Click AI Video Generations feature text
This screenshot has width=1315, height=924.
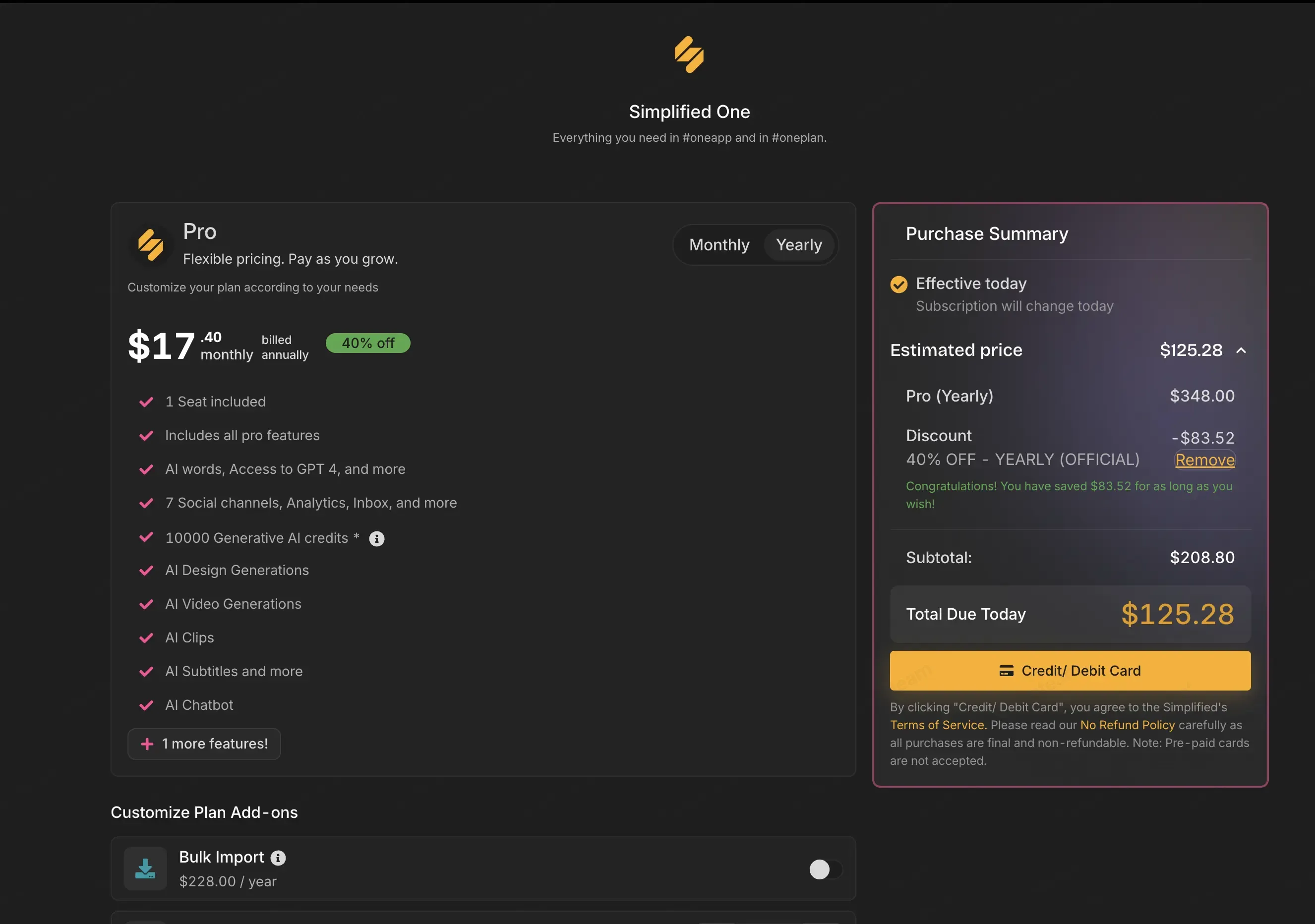click(x=233, y=604)
